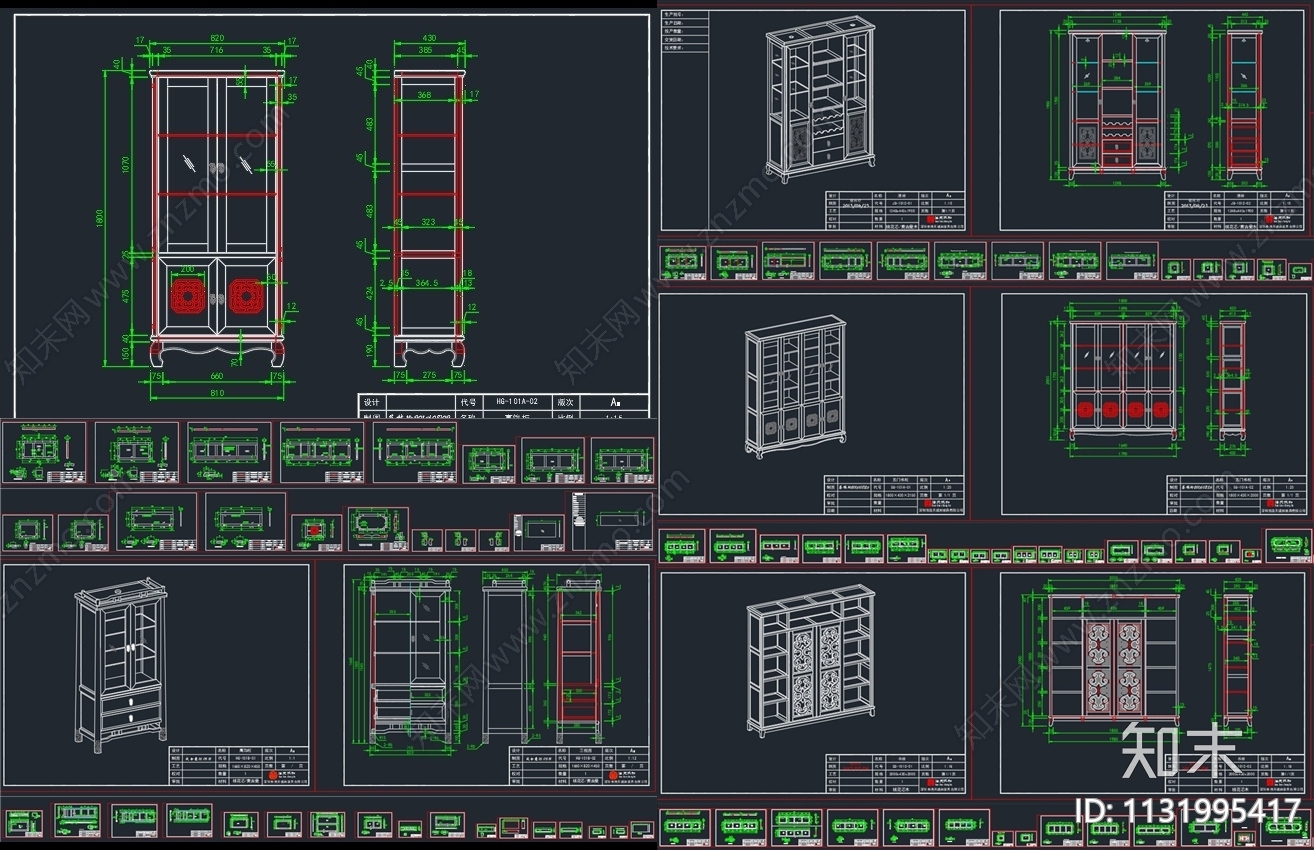Pick the 368 dimension in side view

click(x=424, y=96)
